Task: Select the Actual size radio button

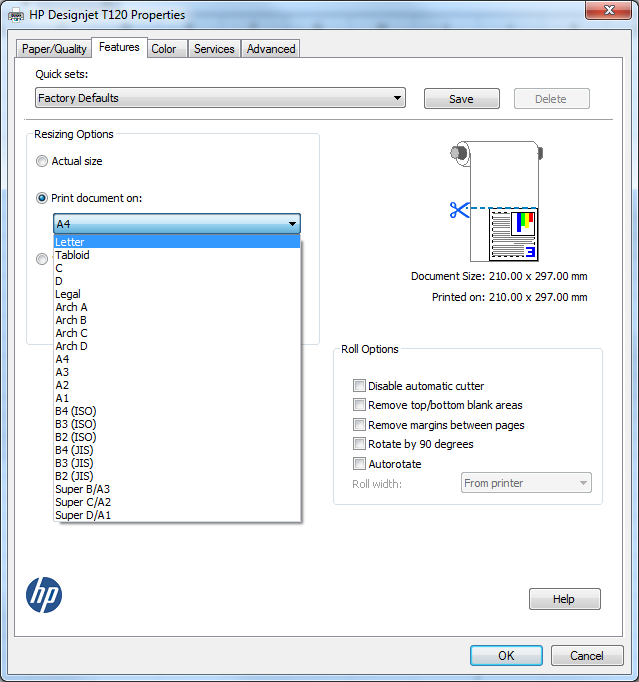Action: click(42, 161)
